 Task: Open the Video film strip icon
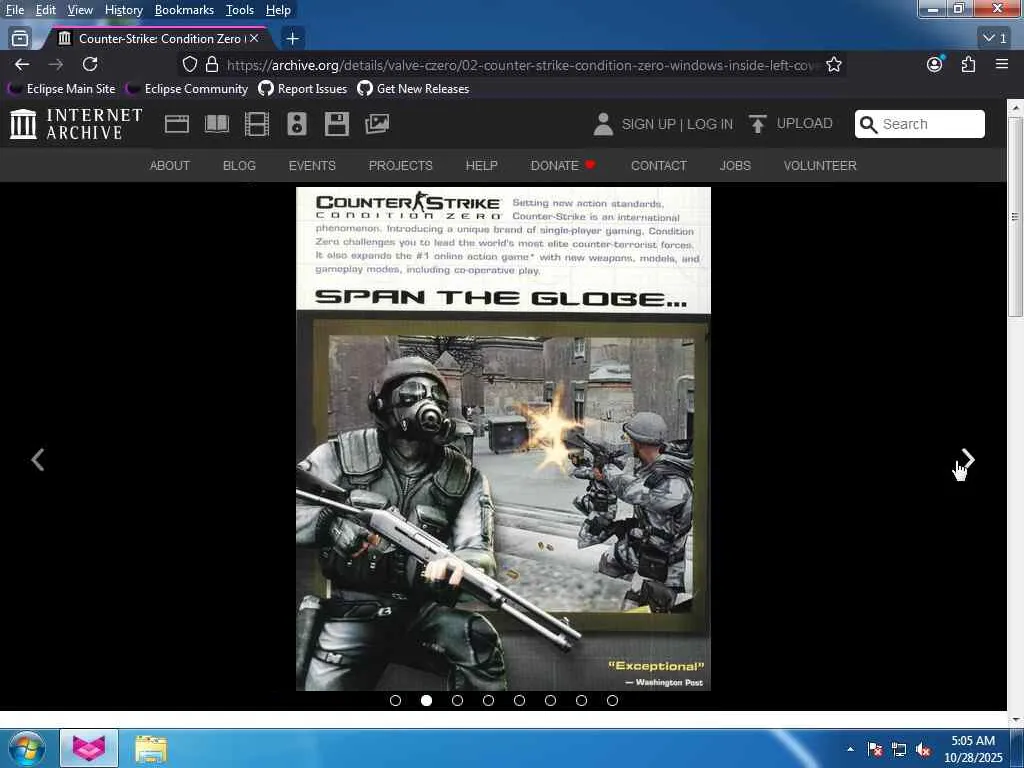coord(257,124)
